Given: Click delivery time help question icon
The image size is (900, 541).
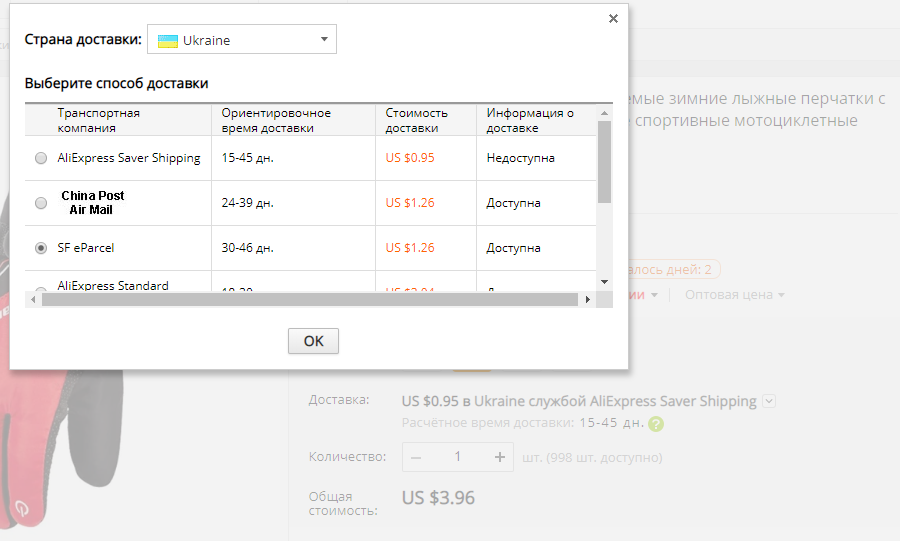Looking at the screenshot, I should pos(656,424).
